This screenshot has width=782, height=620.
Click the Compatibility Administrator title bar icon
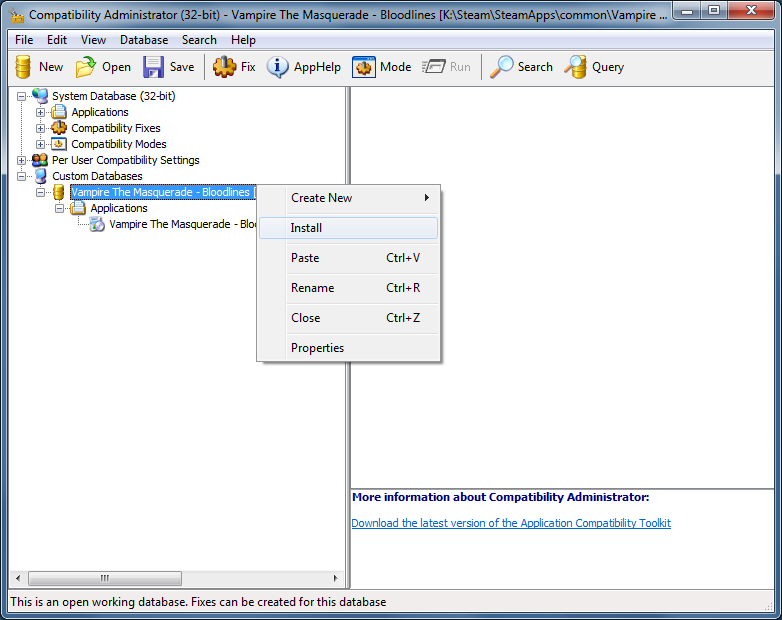(x=16, y=15)
